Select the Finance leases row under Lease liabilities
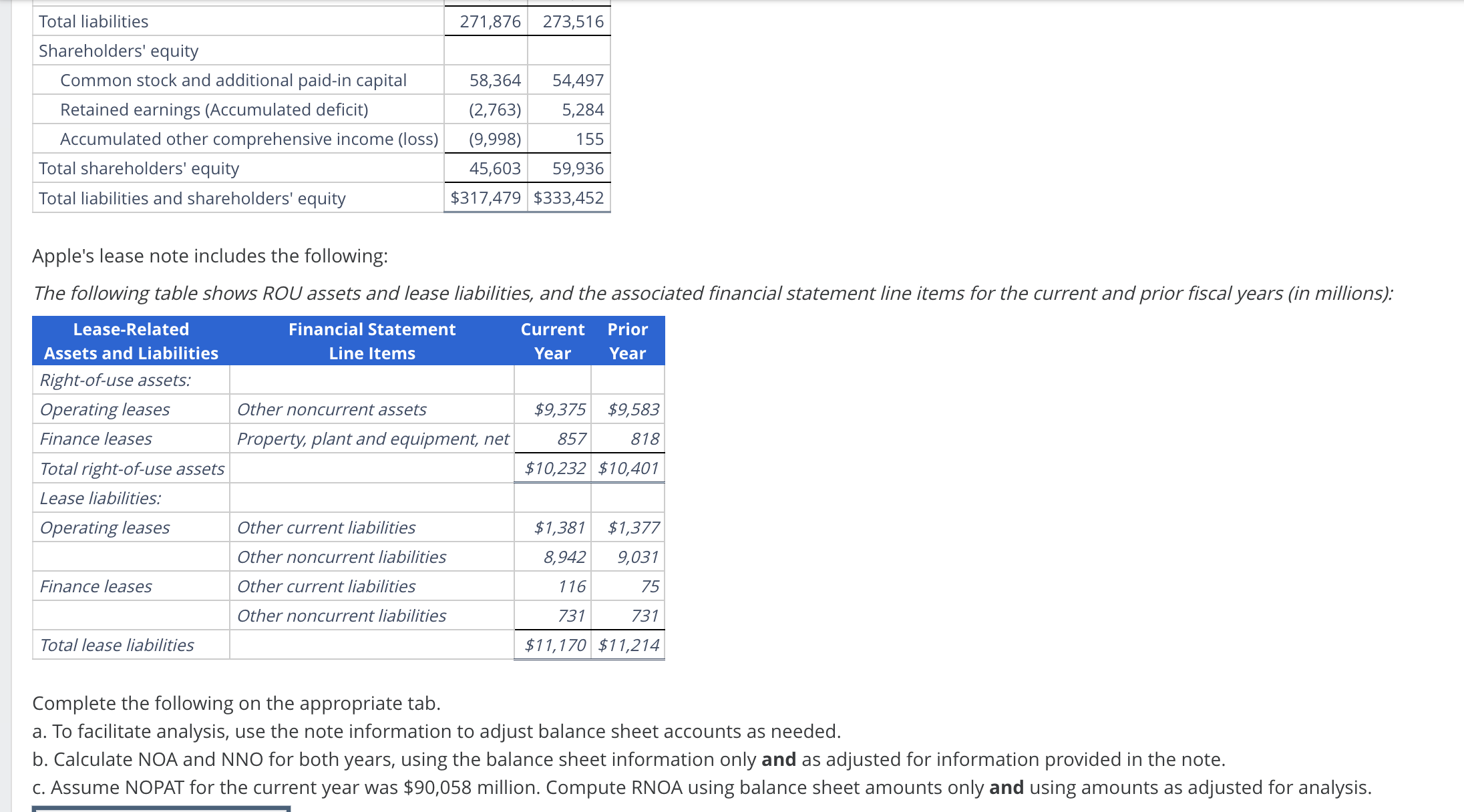Image resolution: width=1464 pixels, height=812 pixels. point(96,586)
